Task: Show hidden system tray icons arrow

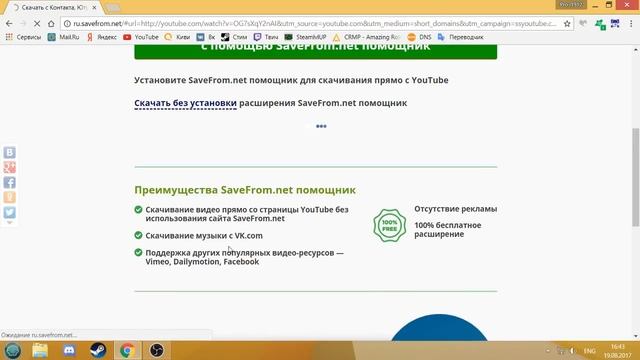Action: click(x=548, y=351)
